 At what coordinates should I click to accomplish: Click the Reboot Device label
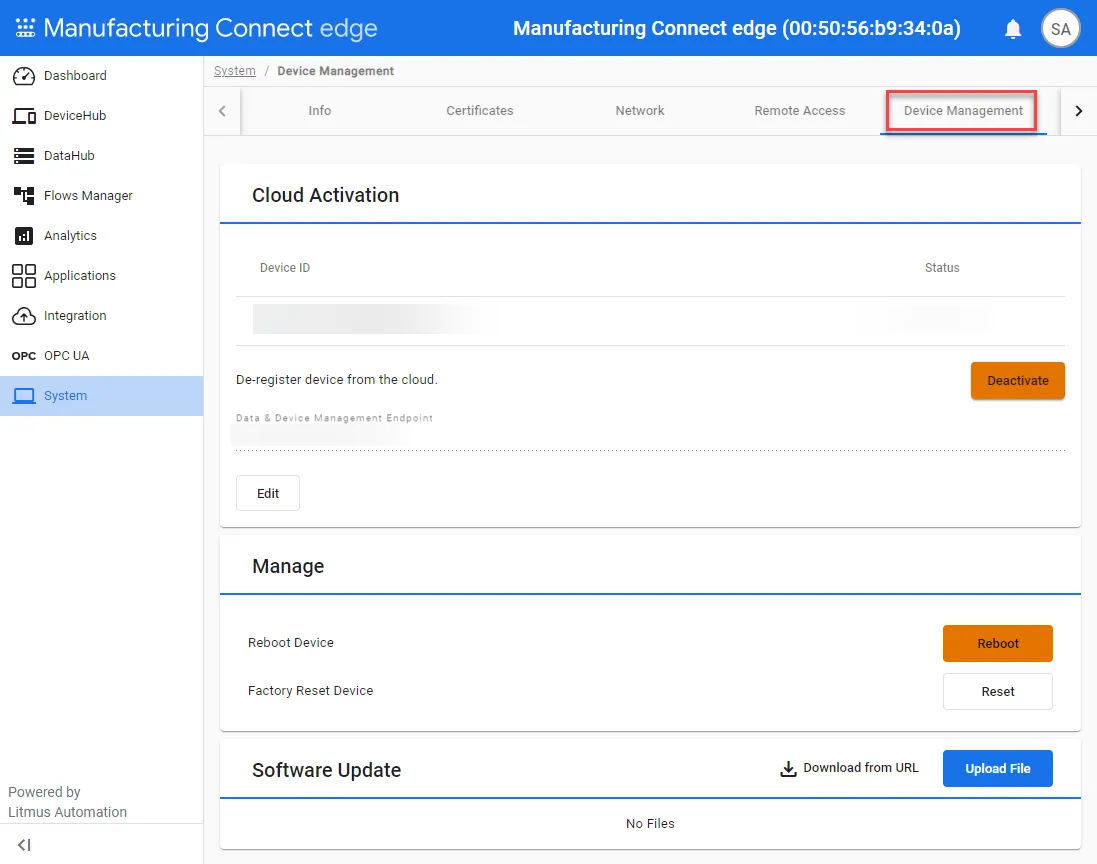[290, 642]
